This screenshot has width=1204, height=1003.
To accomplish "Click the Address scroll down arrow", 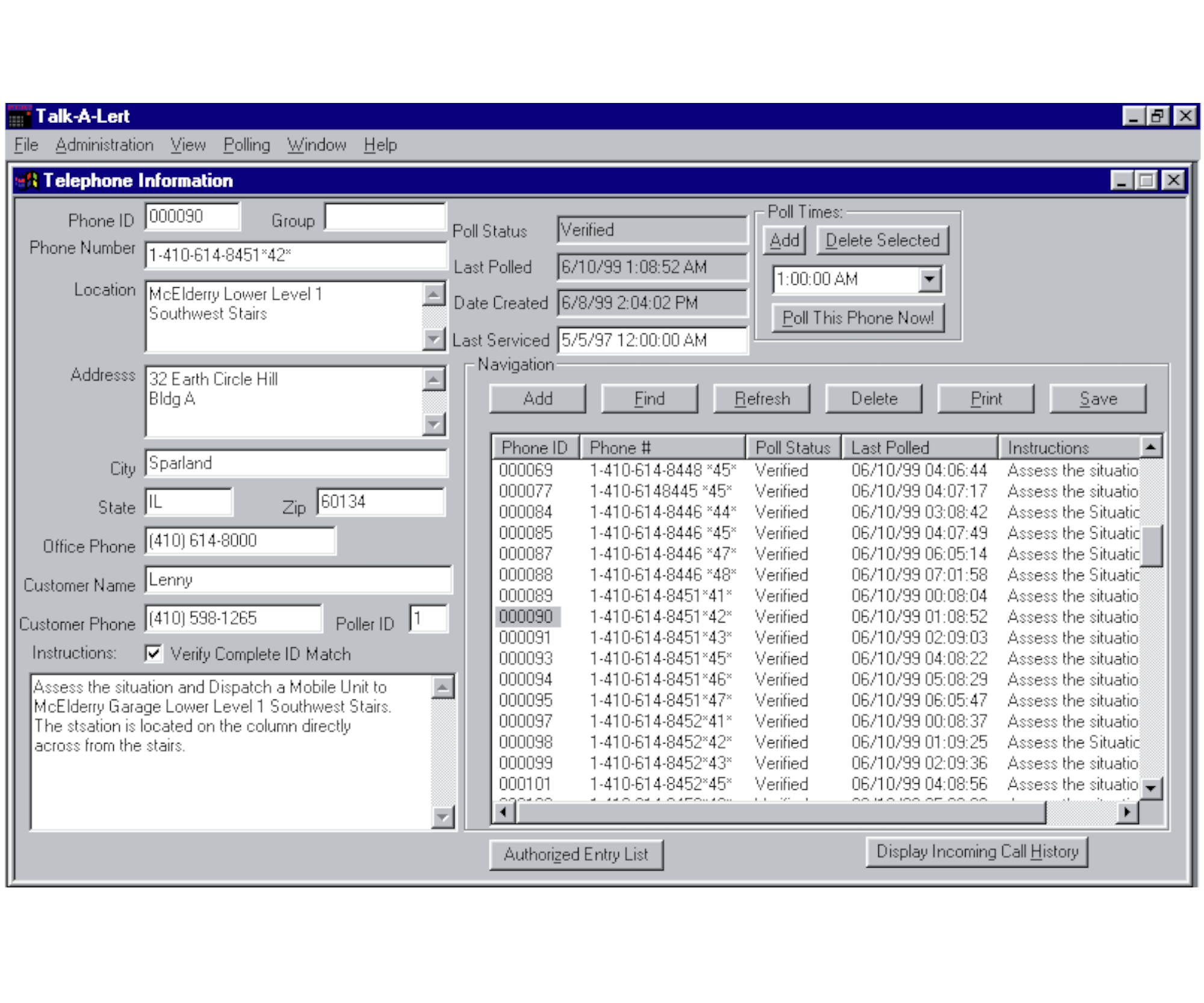I will [x=434, y=424].
